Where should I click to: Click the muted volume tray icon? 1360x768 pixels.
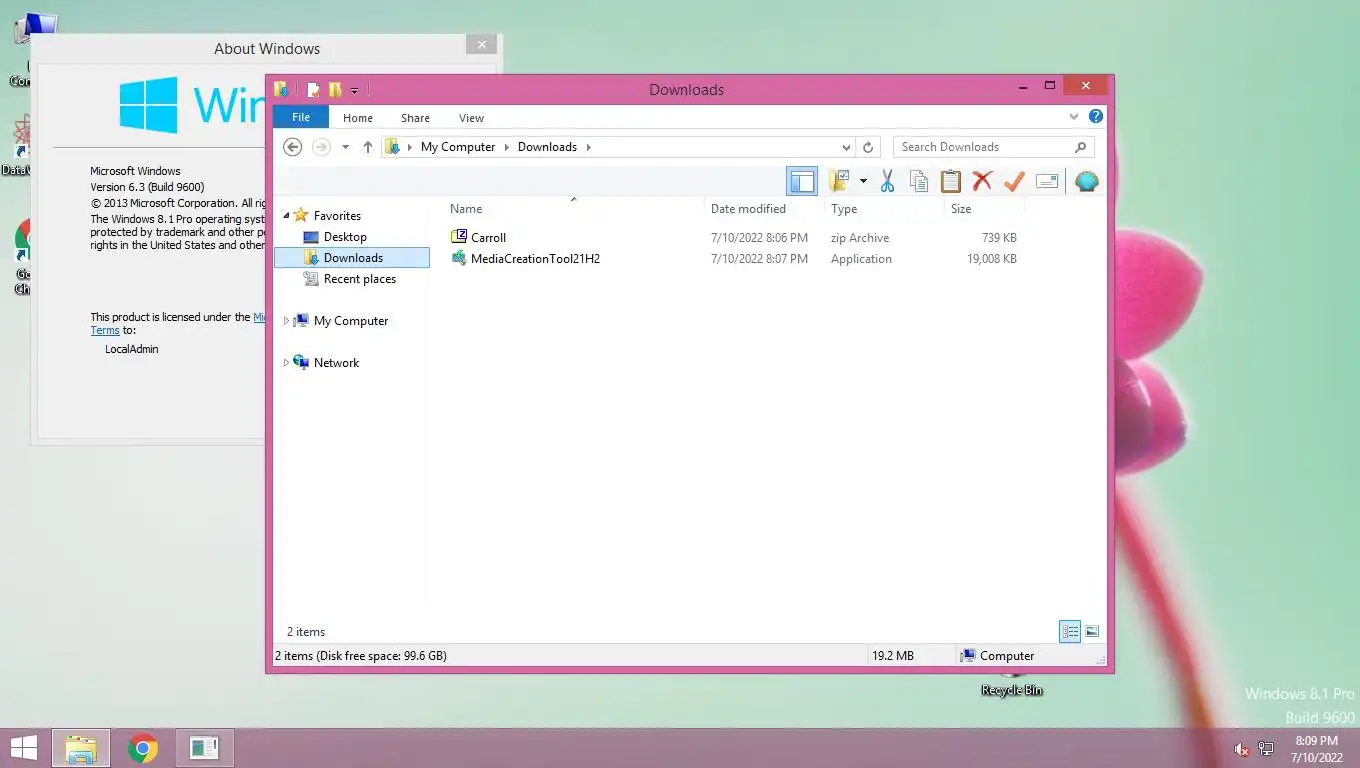point(1241,749)
